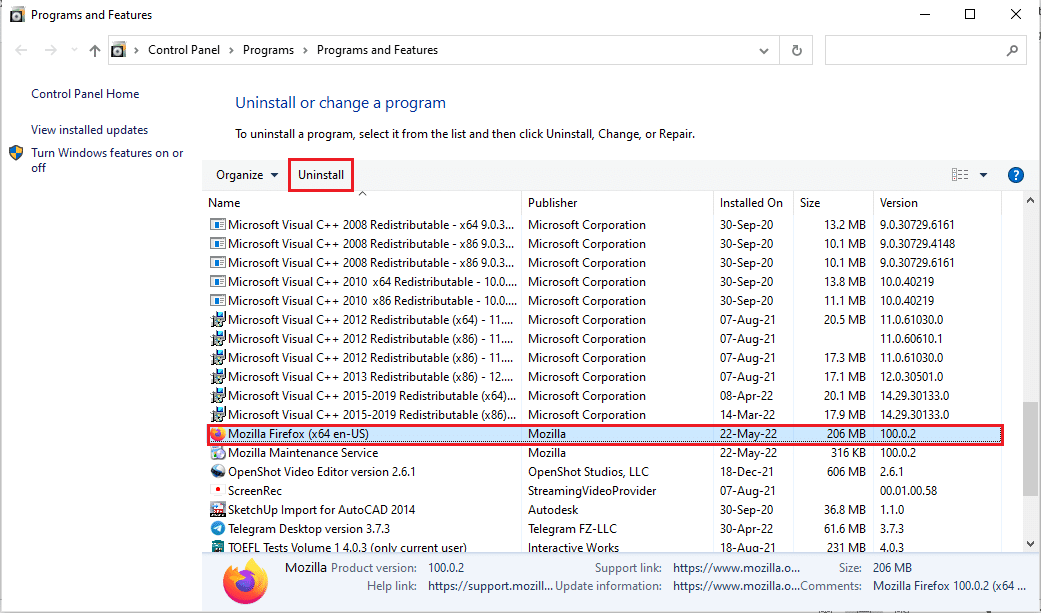1041x613 pixels.
Task: Go up one level with Up arrow
Action: click(x=95, y=50)
